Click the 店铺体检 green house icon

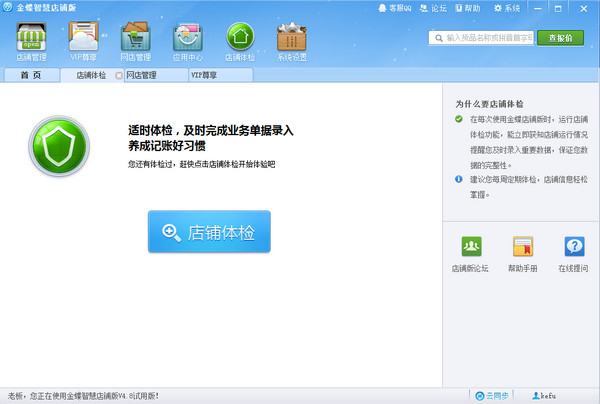pyautogui.click(x=240, y=42)
